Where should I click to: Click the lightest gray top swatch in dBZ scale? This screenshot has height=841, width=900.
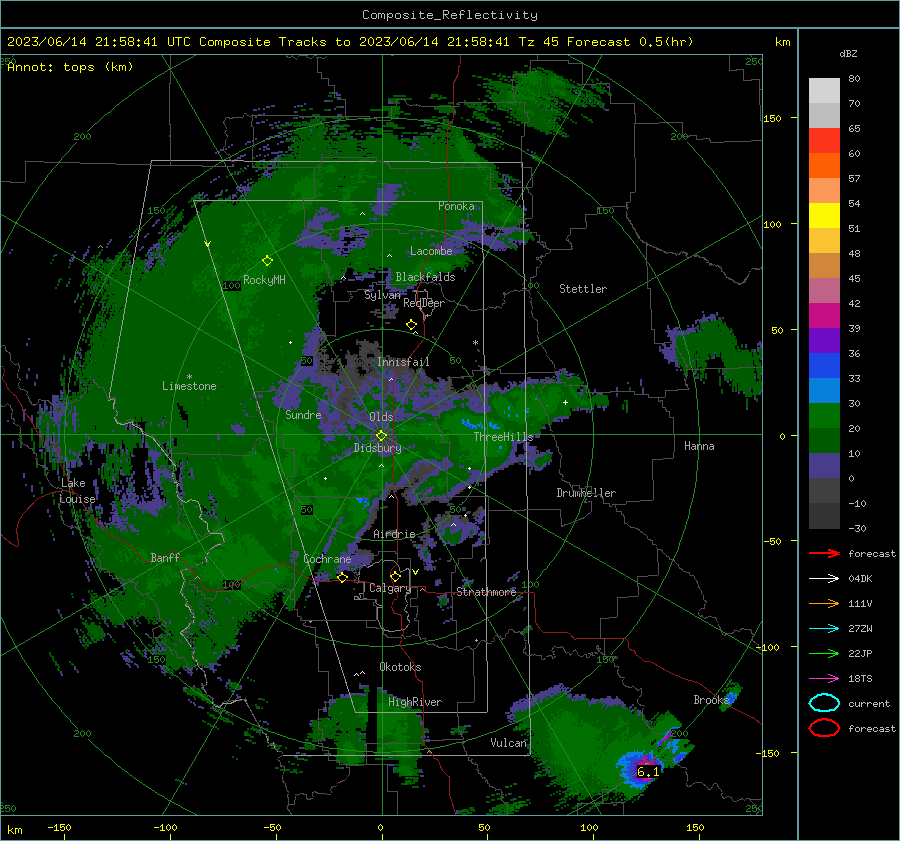coord(824,91)
